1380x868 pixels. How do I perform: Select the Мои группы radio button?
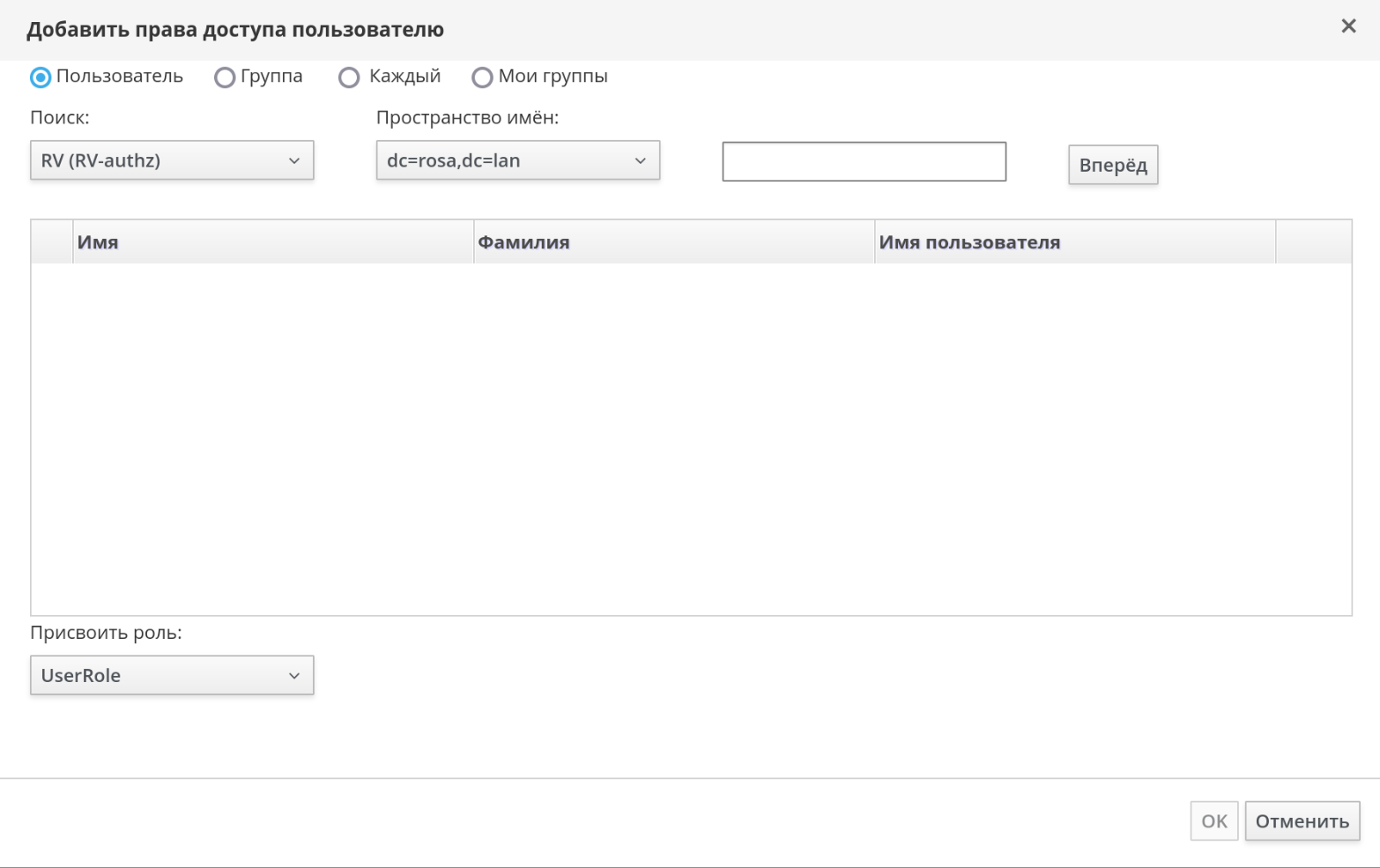(x=482, y=78)
